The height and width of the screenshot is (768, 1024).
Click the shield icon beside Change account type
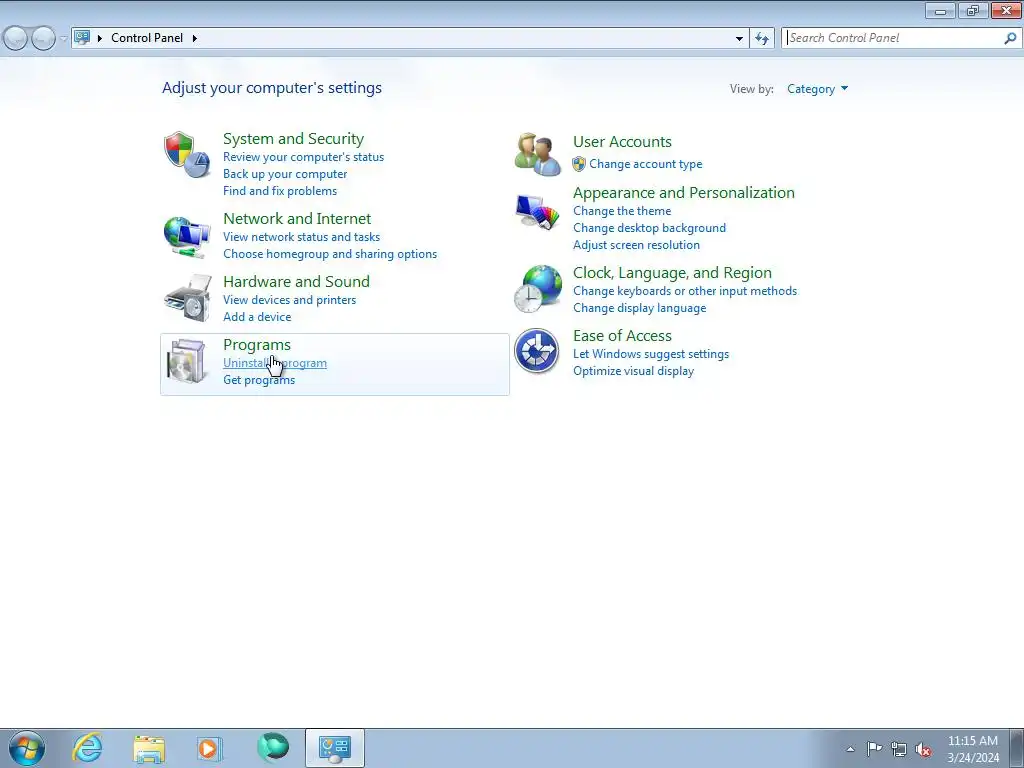click(x=579, y=164)
